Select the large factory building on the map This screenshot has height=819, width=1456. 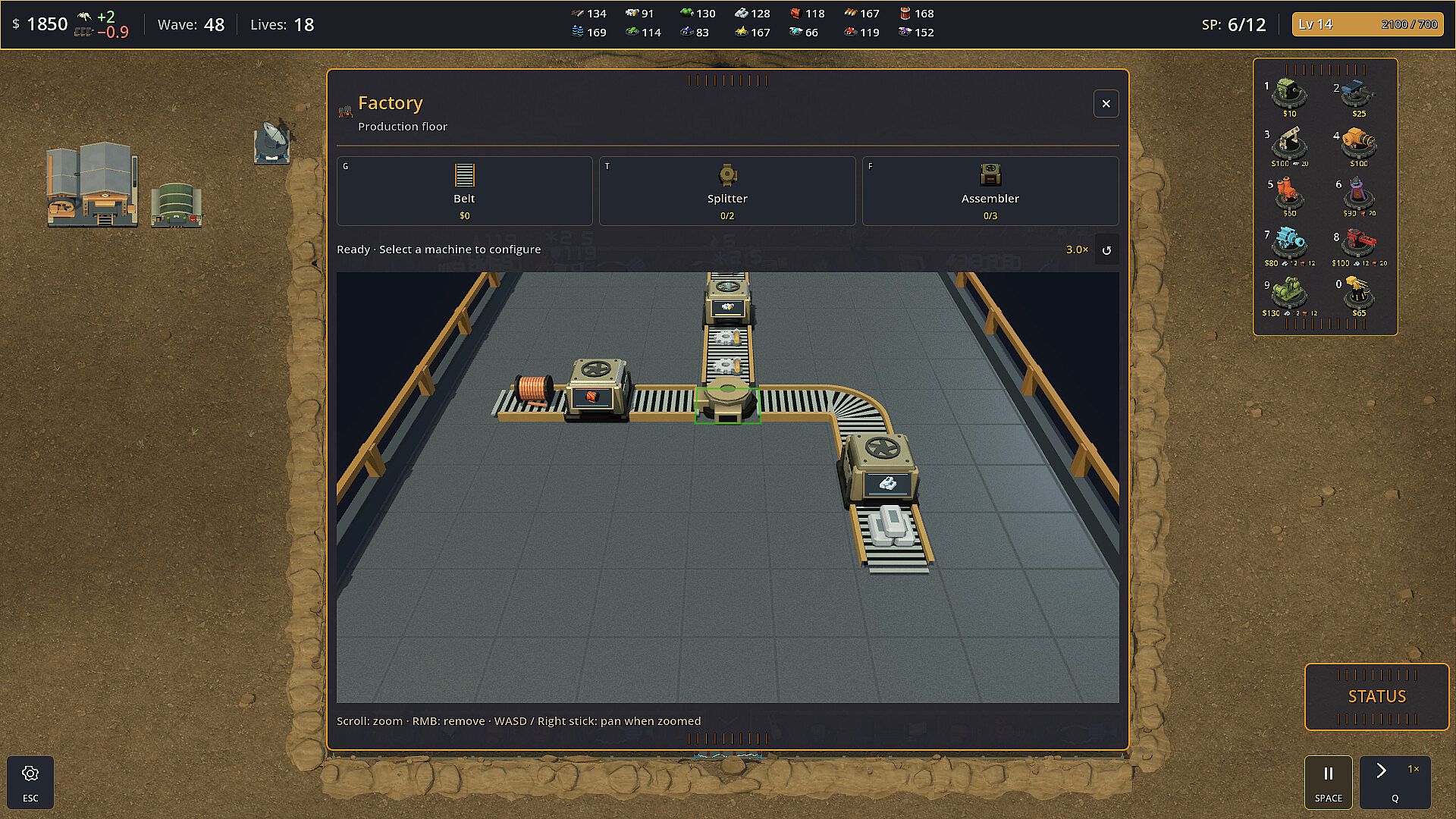point(93,185)
